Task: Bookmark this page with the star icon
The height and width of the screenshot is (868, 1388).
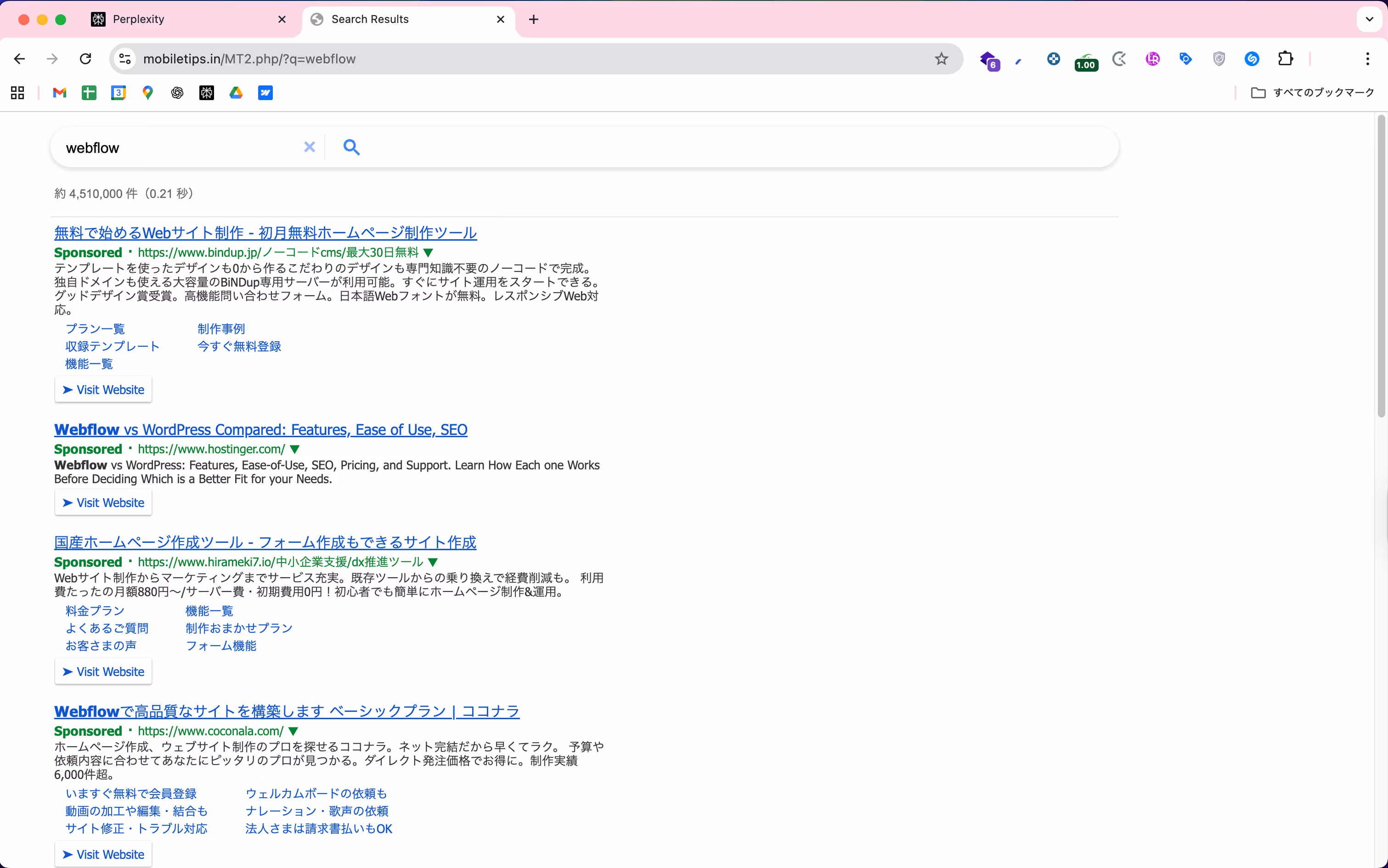Action: click(942, 59)
